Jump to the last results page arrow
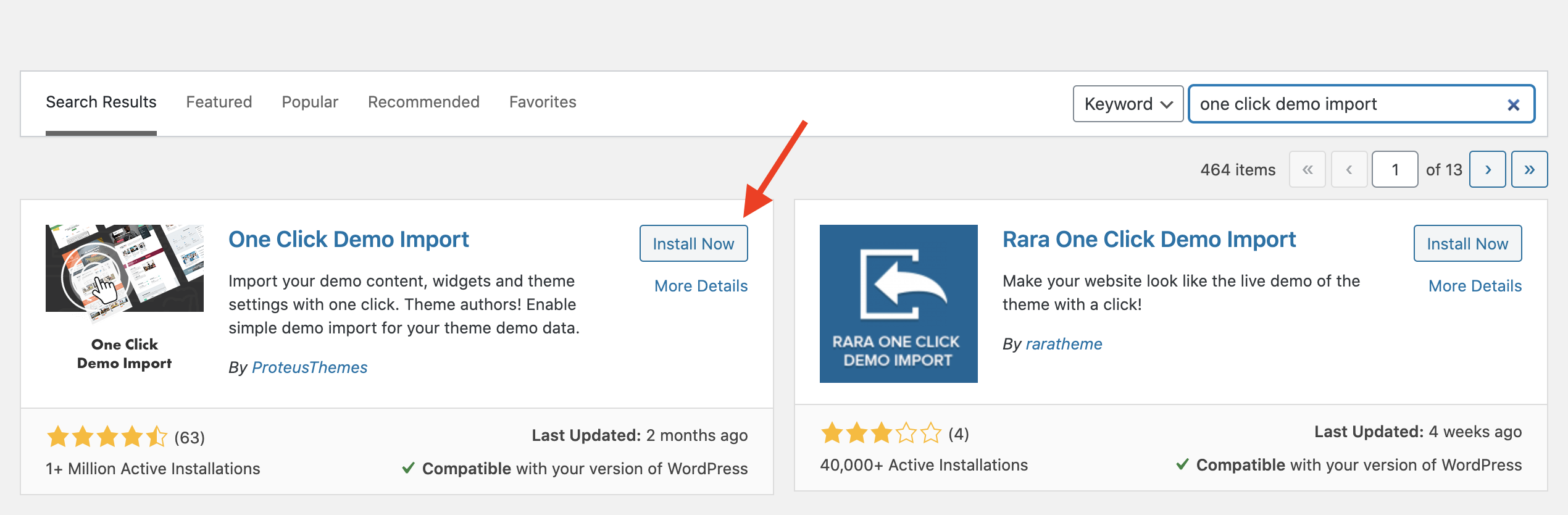1568x515 pixels. (x=1529, y=169)
